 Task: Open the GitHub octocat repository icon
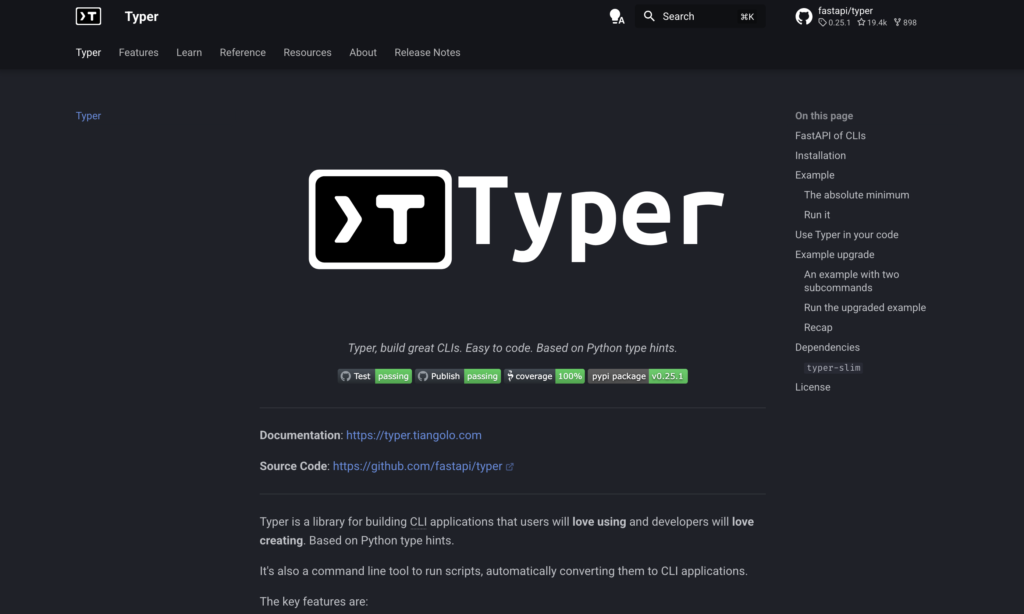click(804, 16)
